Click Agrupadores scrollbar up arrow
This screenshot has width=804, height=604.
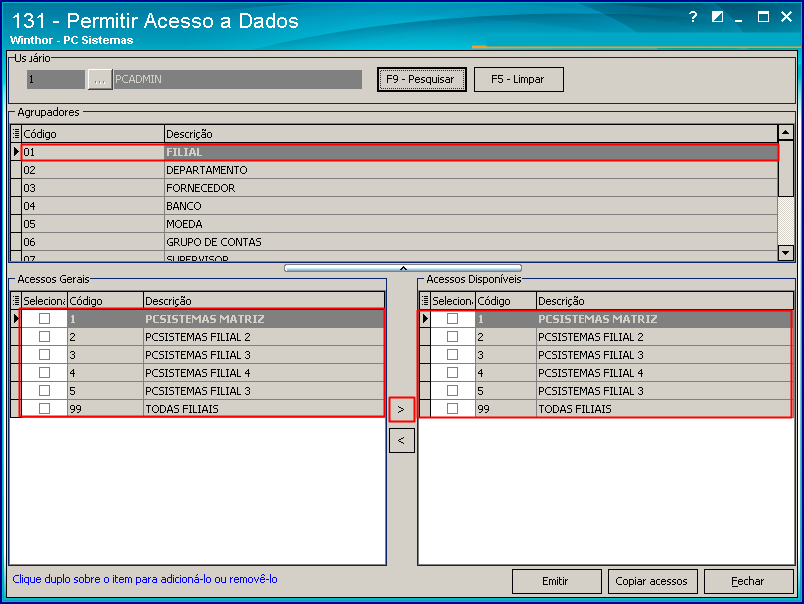click(786, 133)
